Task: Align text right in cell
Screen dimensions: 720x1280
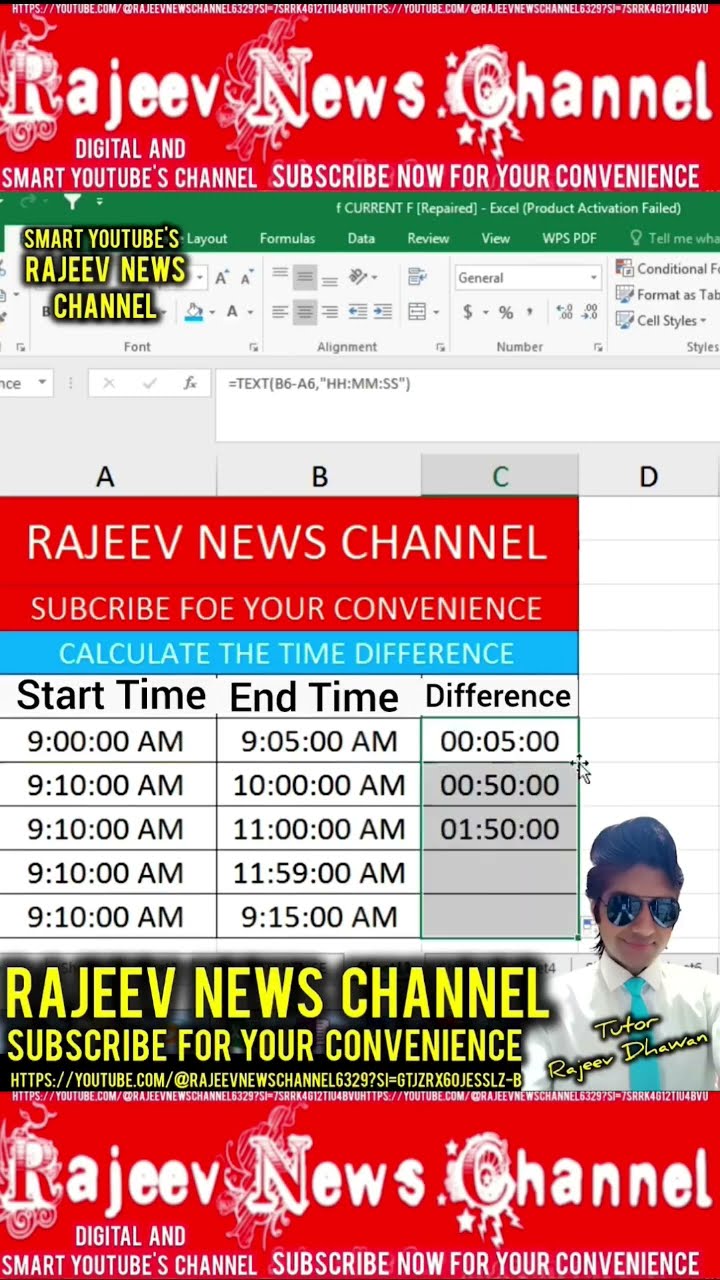Action: (329, 311)
